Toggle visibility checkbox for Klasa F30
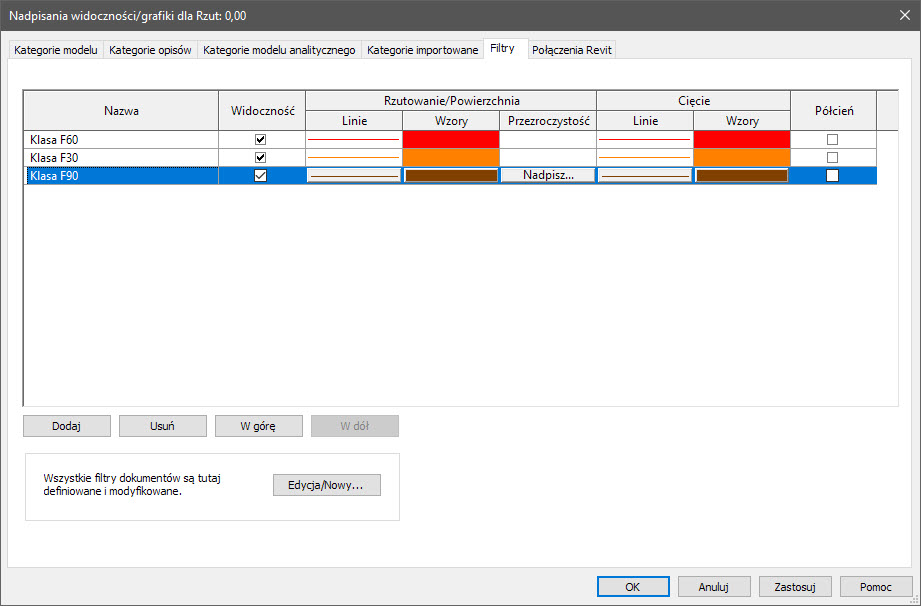Image resolution: width=921 pixels, height=606 pixels. pos(261,158)
